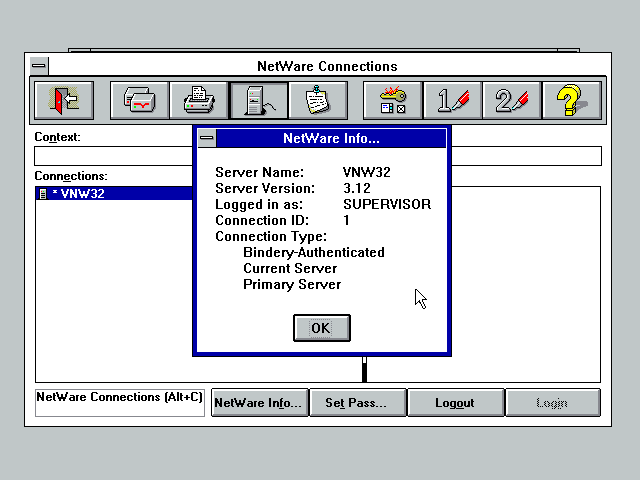Open the NetWare Settings key icon
The height and width of the screenshot is (480, 640).
tap(393, 100)
